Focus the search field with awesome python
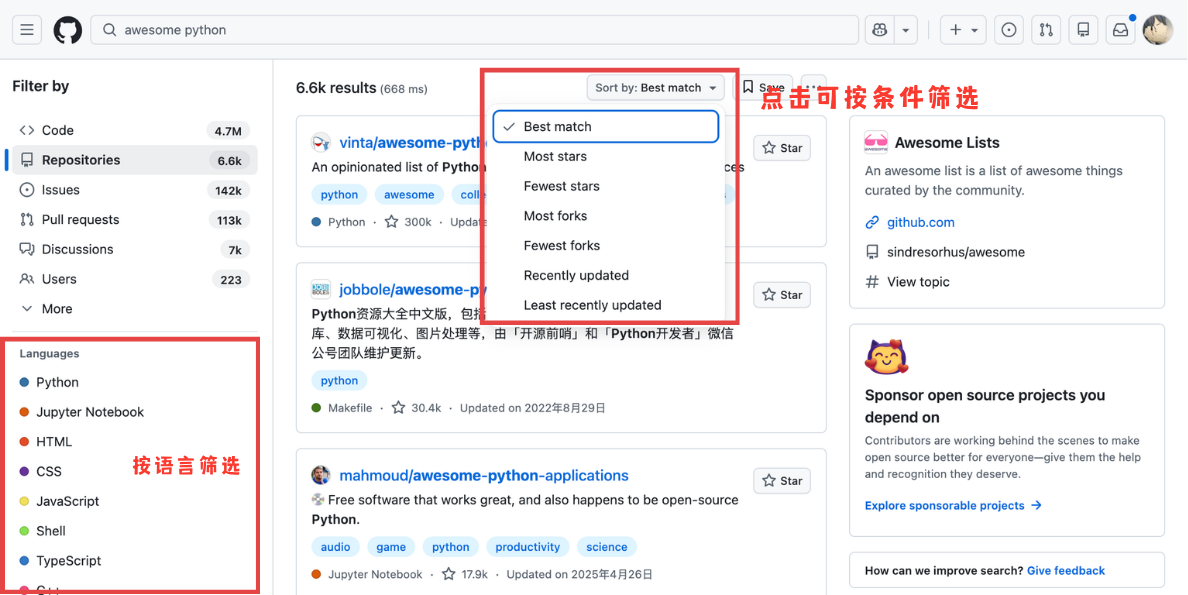The width and height of the screenshot is (1188, 595). tap(474, 30)
